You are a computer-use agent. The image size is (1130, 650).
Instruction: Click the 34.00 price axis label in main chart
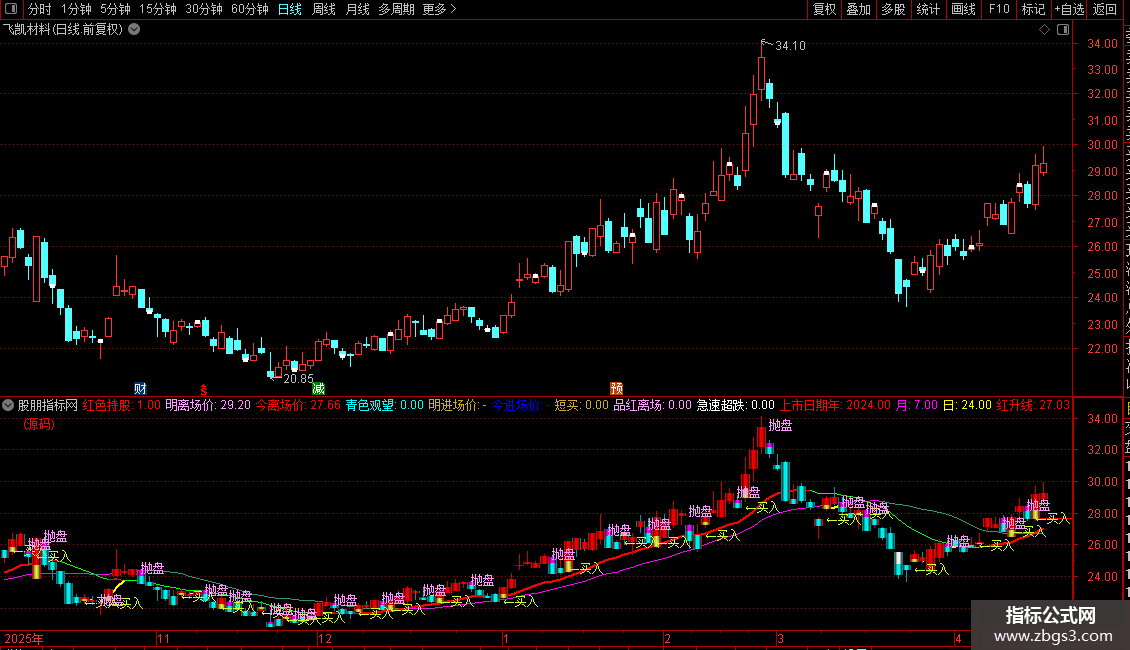(x=1102, y=44)
